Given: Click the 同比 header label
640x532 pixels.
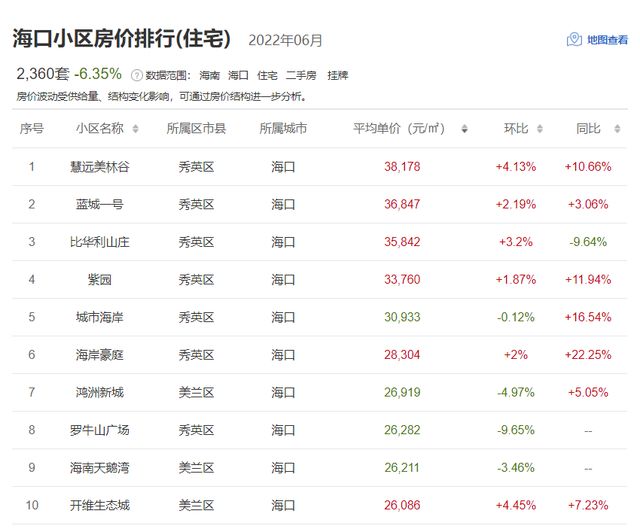Looking at the screenshot, I should coord(588,129).
